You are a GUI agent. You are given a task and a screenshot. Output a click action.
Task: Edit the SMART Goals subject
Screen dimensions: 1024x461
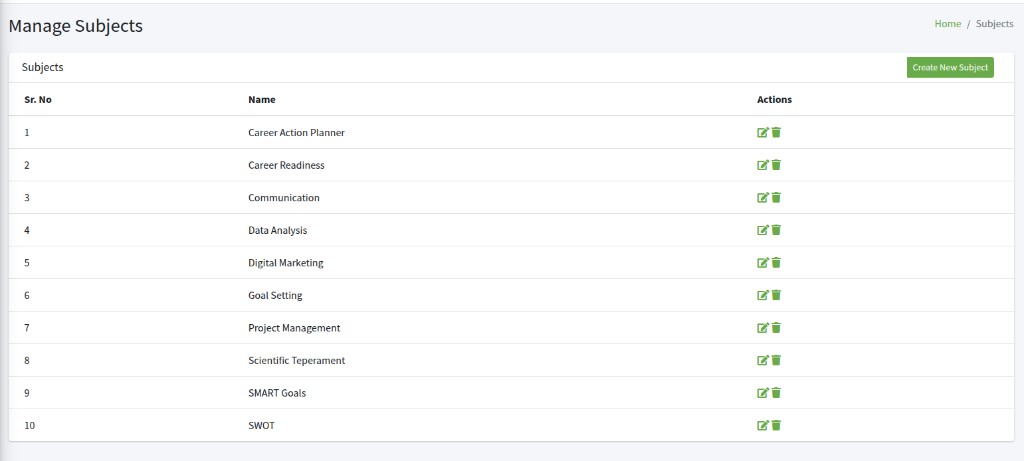point(763,393)
